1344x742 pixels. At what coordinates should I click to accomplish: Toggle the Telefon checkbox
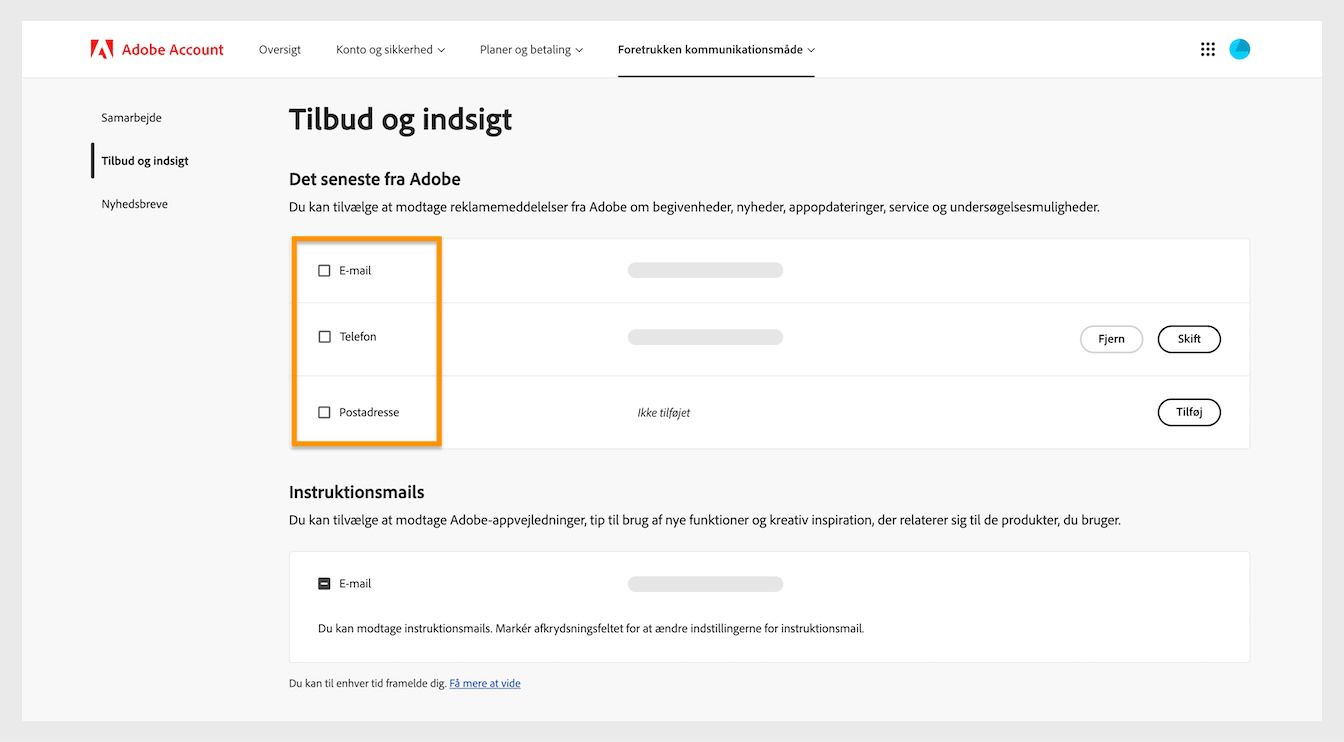pyautogui.click(x=324, y=337)
